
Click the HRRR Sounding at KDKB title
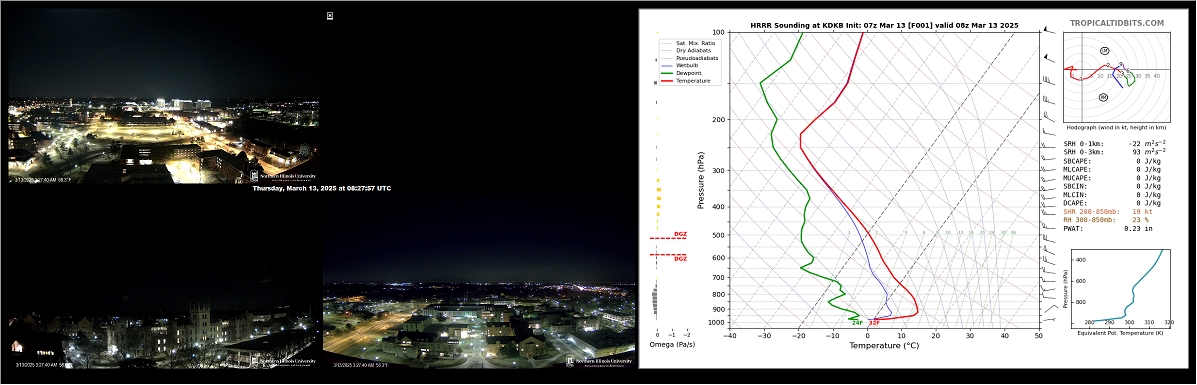[884, 25]
